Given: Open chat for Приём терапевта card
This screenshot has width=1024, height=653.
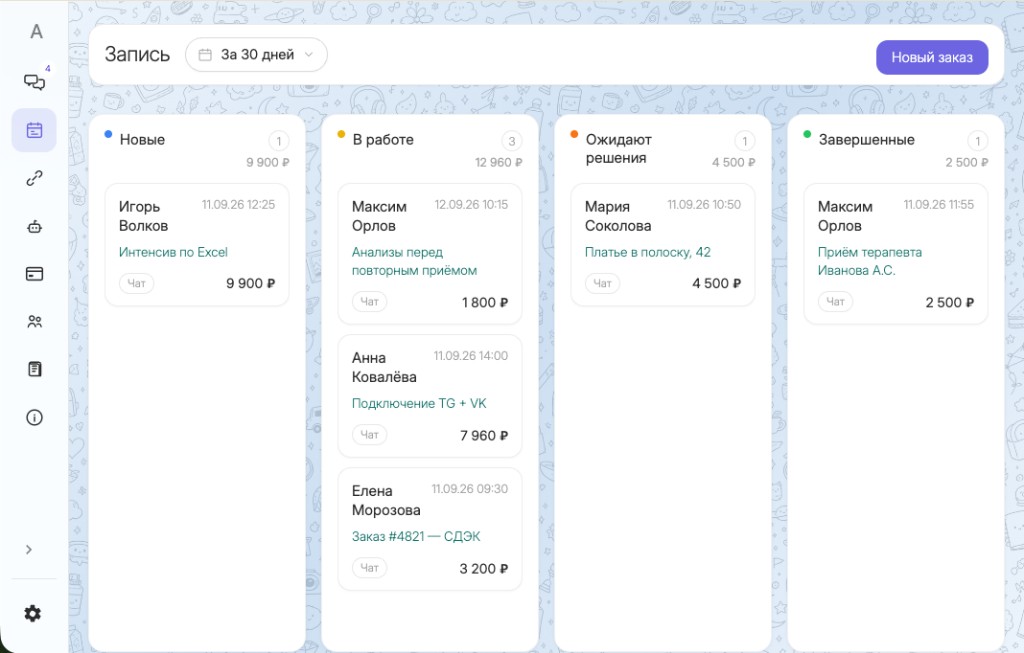Looking at the screenshot, I should (x=835, y=302).
